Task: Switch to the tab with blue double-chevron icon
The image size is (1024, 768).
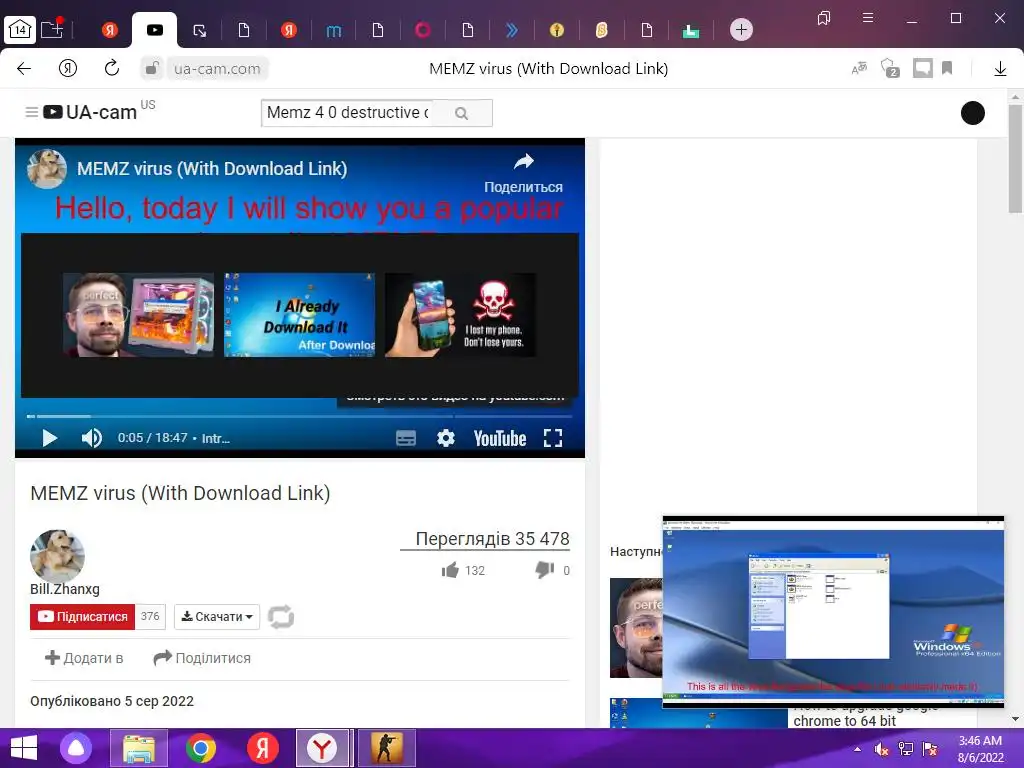Action: (x=512, y=29)
